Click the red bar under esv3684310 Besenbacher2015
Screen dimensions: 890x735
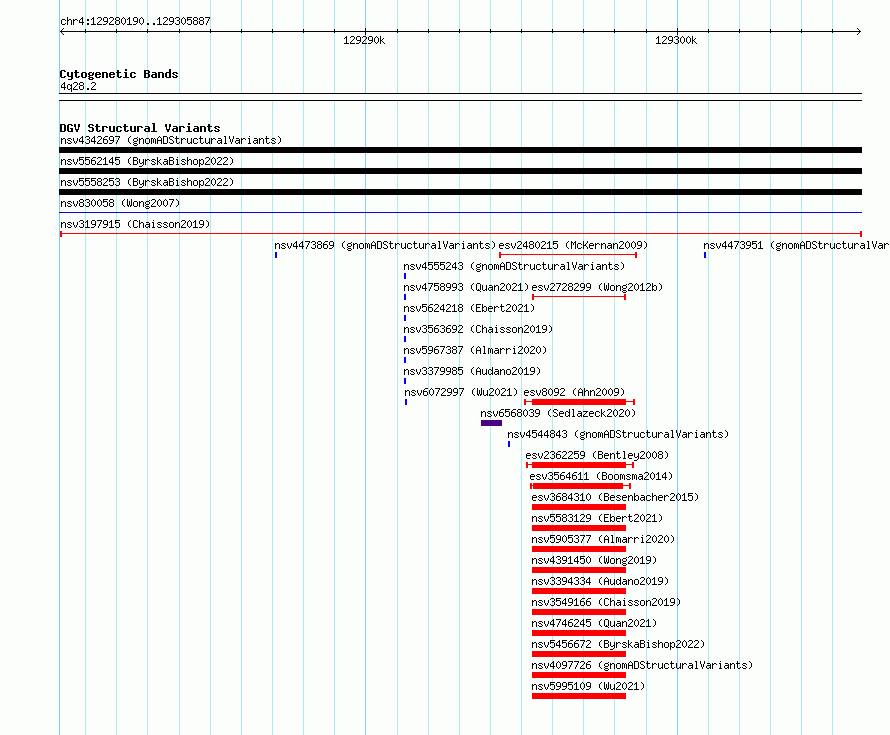pos(579,507)
